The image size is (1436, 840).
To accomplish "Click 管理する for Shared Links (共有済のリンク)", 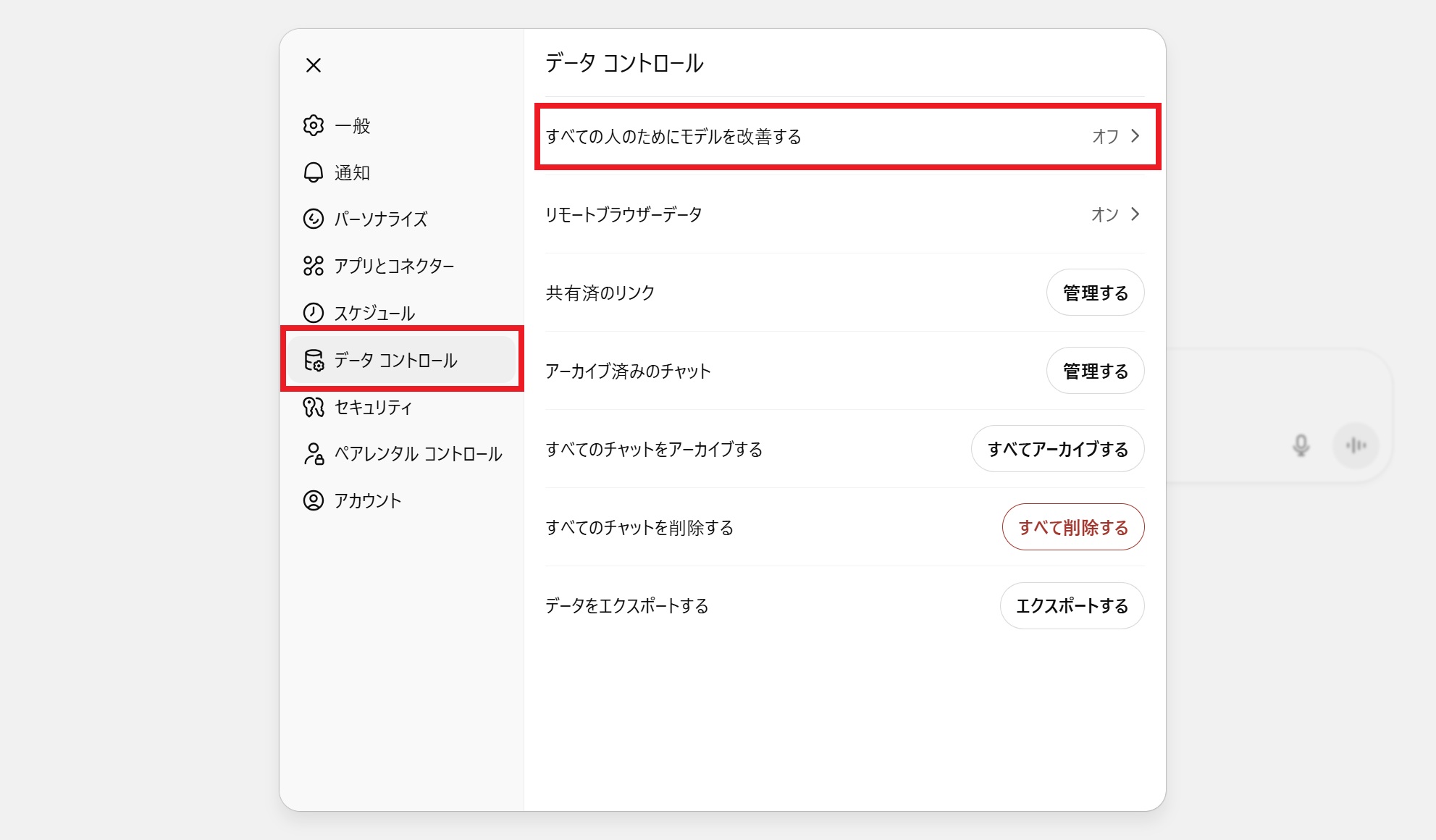I will pos(1094,293).
